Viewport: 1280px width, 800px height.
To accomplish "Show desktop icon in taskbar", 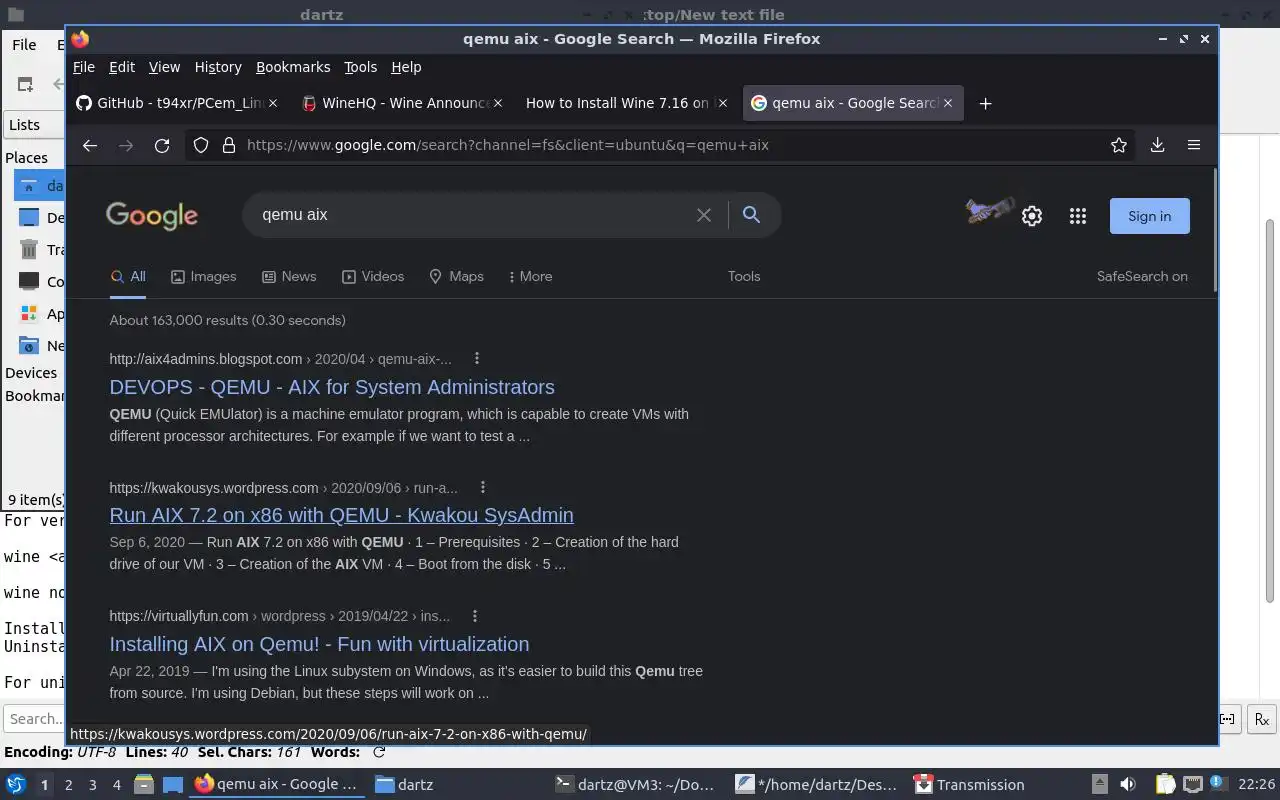I will pos(172,784).
